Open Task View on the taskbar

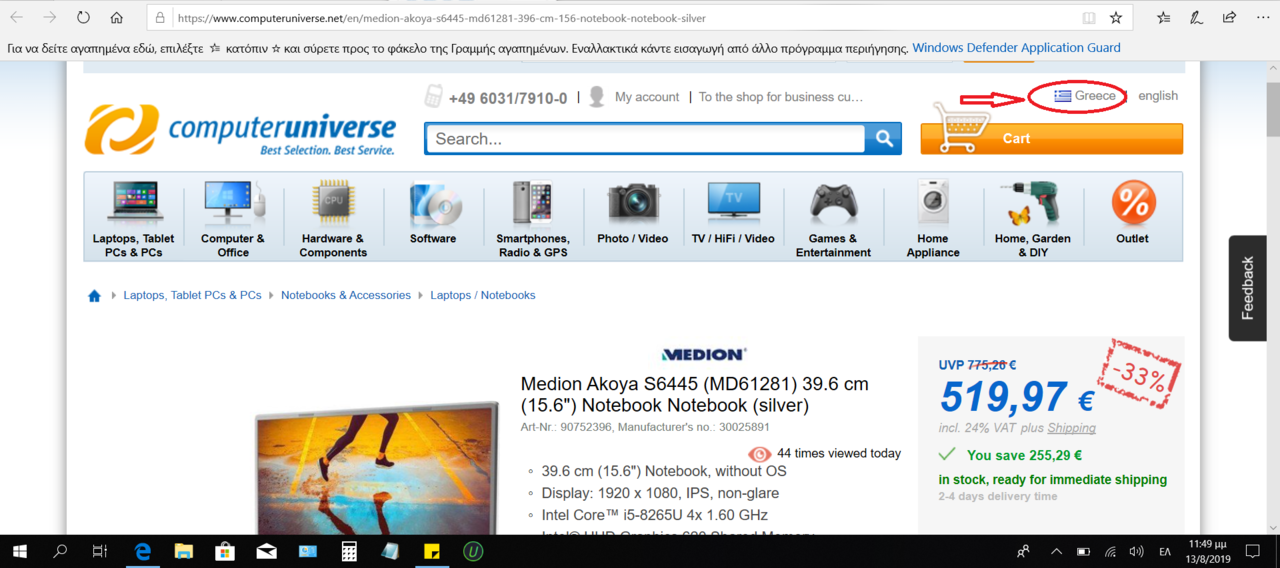99,551
